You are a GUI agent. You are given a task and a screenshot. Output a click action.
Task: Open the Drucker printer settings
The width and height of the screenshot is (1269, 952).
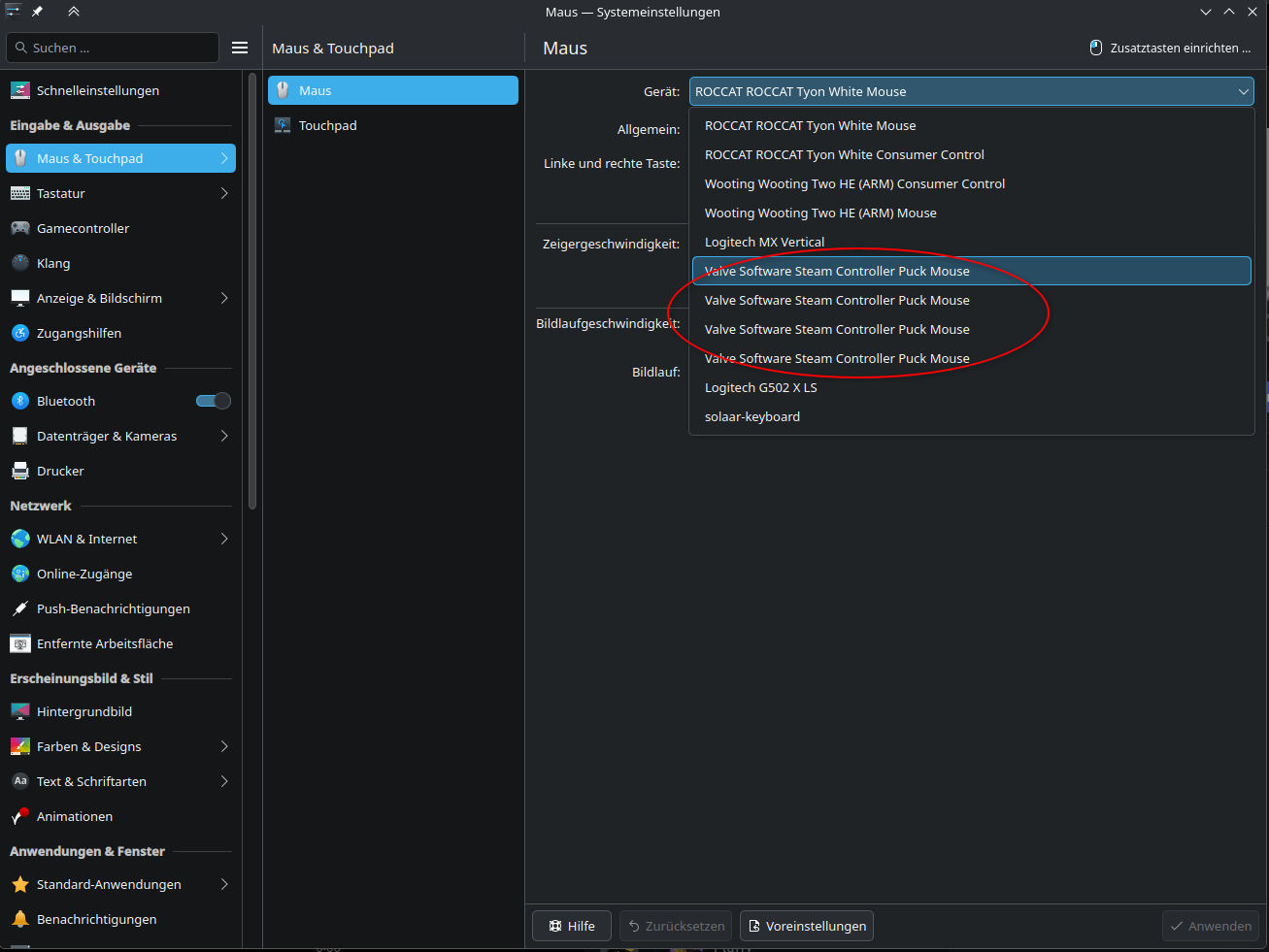[x=120, y=471]
